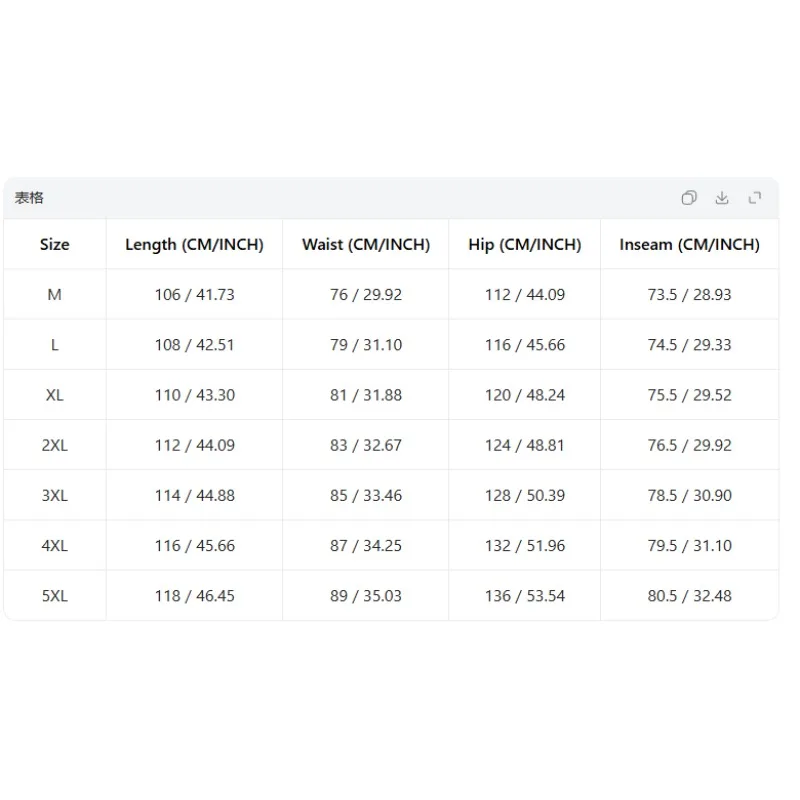Viewport: 800px width, 800px height.
Task: Click the 表格 table title label
Action: click(29, 198)
